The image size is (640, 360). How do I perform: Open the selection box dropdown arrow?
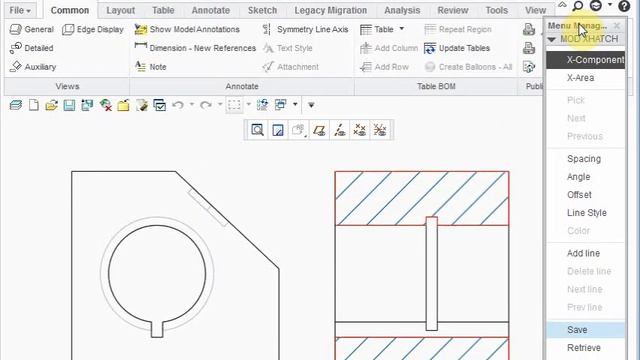(248, 104)
